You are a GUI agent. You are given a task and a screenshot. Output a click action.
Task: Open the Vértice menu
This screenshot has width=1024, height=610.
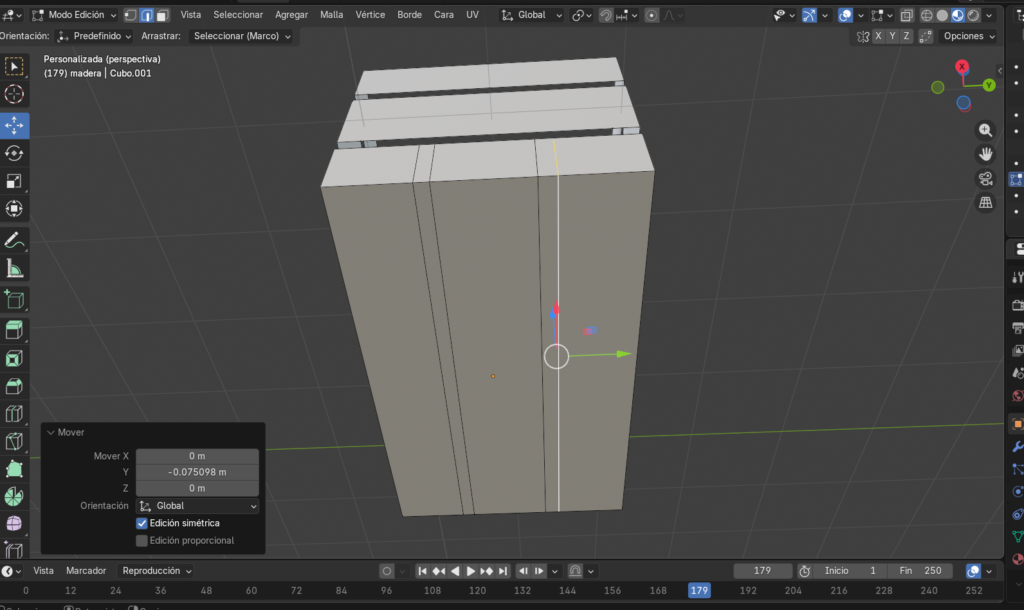[370, 15]
